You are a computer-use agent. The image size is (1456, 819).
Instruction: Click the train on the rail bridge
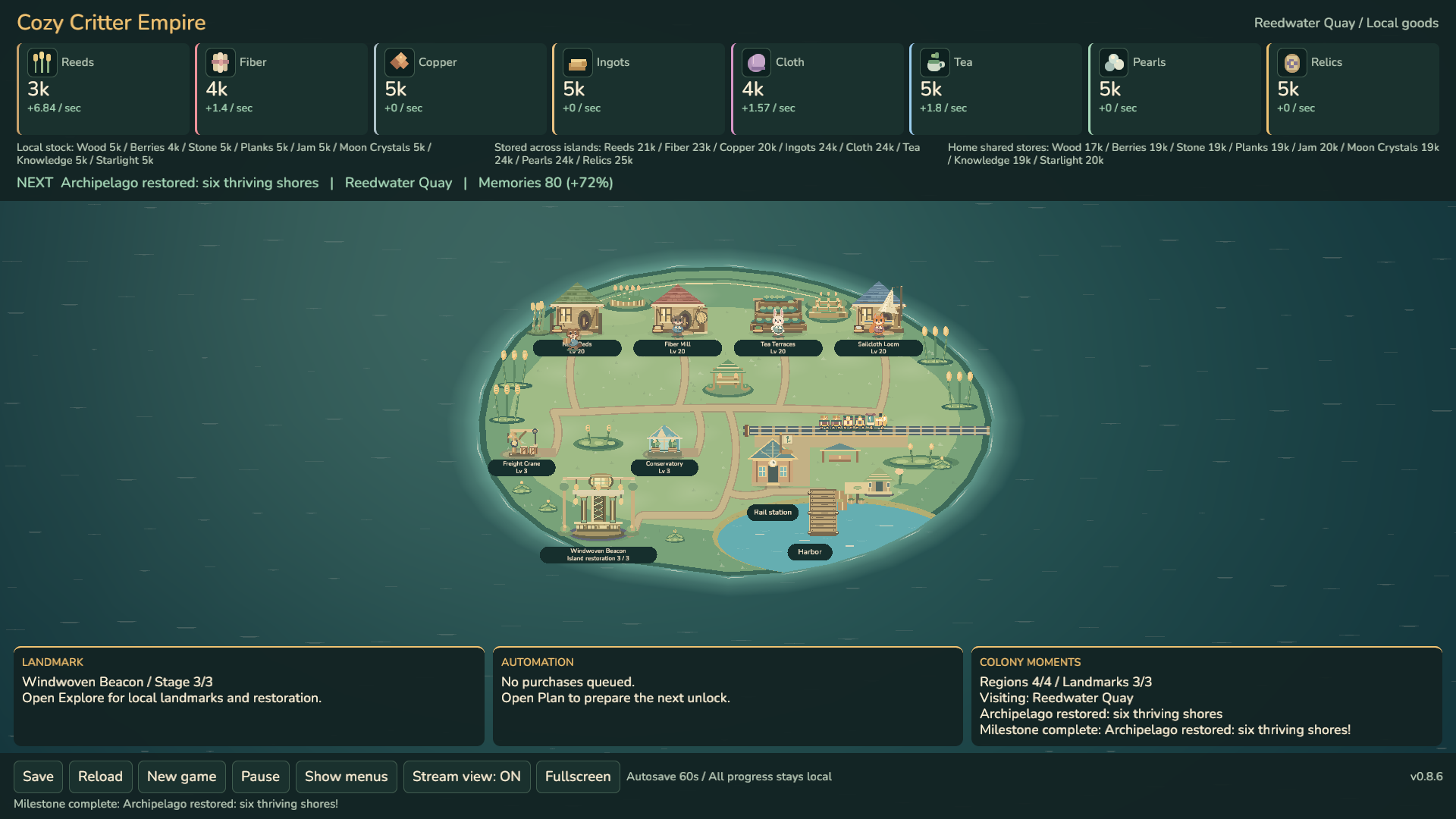coord(853,421)
